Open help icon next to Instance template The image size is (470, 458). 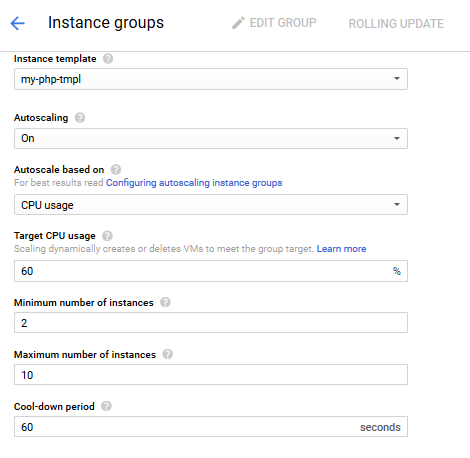coord(108,59)
